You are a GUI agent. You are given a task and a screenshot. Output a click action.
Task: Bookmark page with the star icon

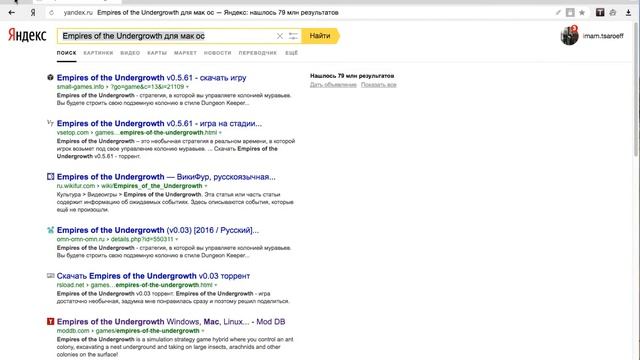[x=582, y=13]
